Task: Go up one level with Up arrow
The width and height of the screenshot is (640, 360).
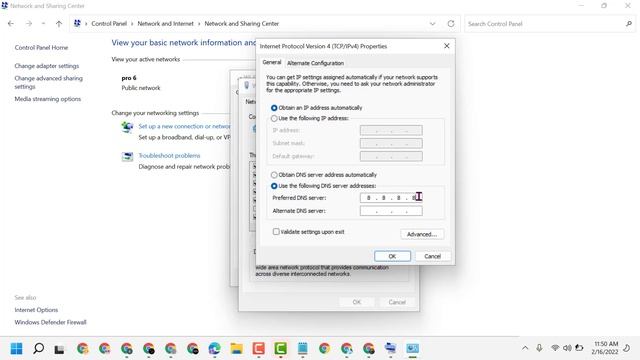Action: 59,24
